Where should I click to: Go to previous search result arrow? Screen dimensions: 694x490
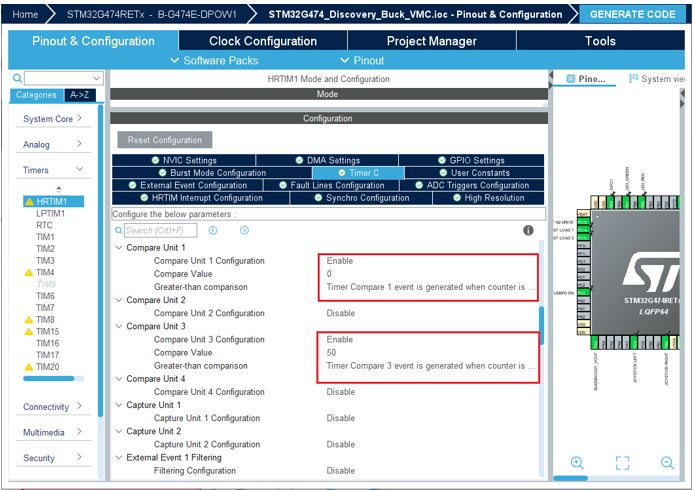(213, 230)
